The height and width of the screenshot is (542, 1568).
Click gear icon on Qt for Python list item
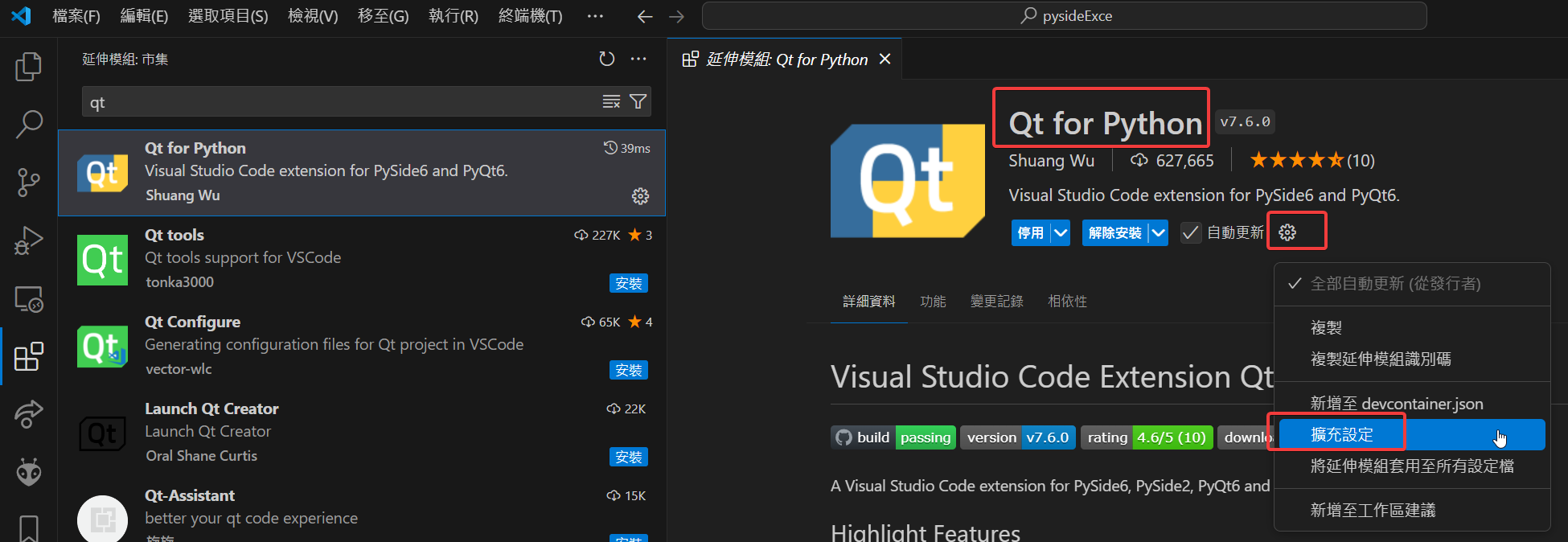tap(640, 196)
